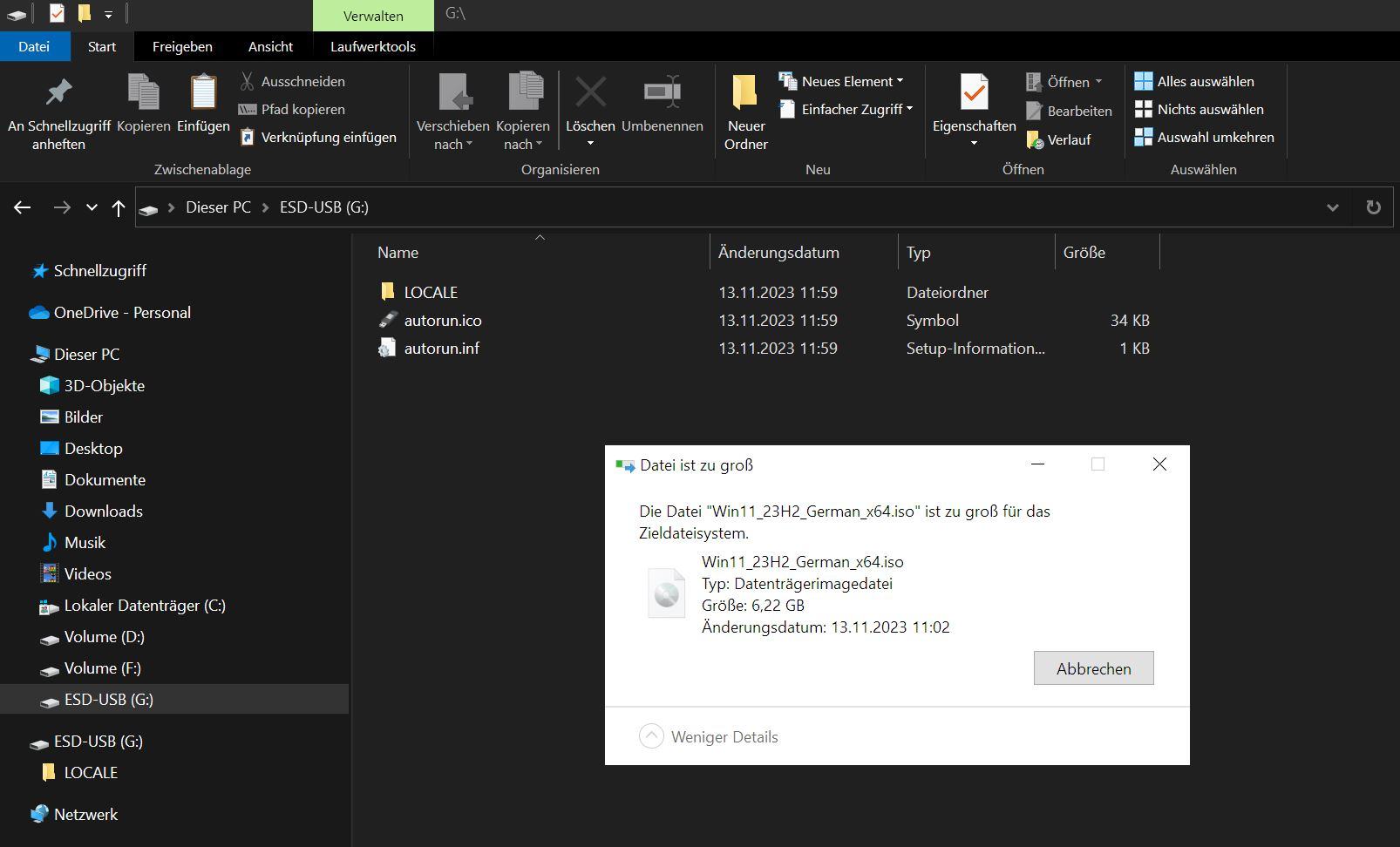Click Öffnen in the ribbon
This screenshot has height=847, width=1400.
pos(1064,82)
